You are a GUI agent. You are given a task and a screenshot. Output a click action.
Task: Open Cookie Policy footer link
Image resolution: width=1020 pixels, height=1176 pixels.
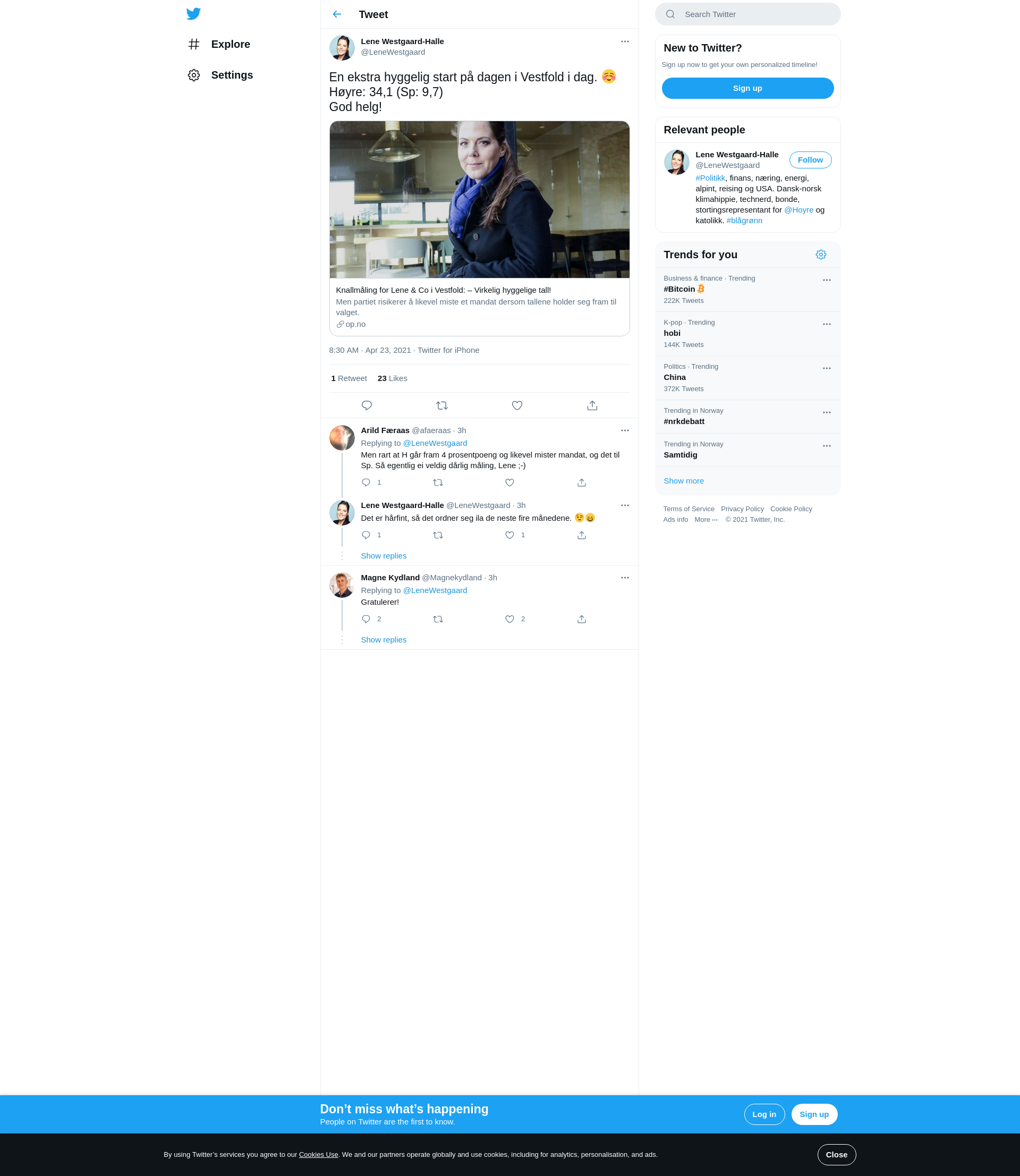pos(790,509)
